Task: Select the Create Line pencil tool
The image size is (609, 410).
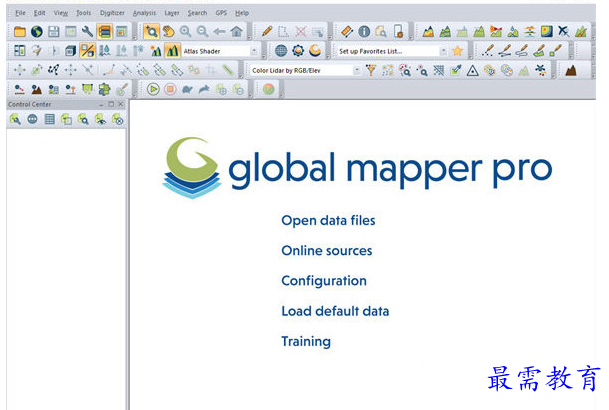Action: pyautogui.click(x=505, y=50)
